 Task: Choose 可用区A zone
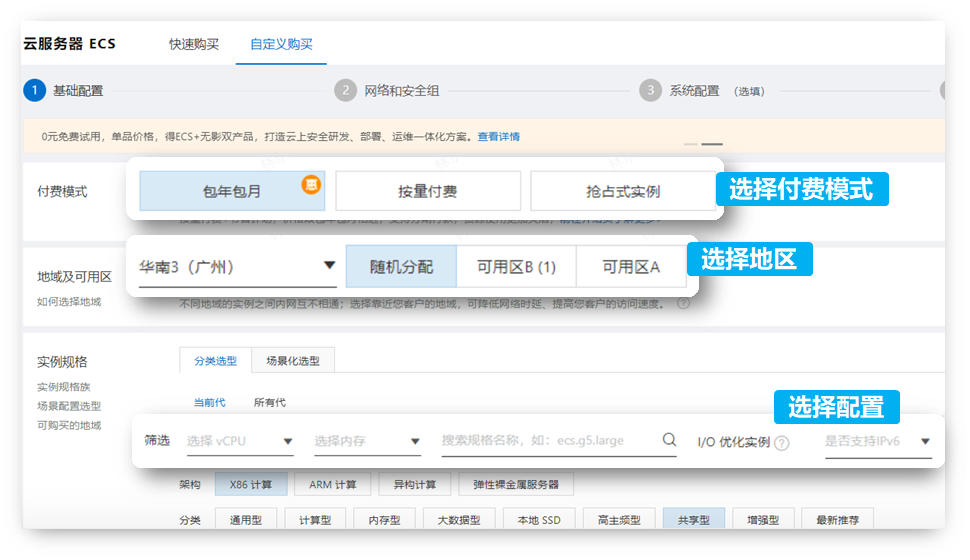(631, 267)
